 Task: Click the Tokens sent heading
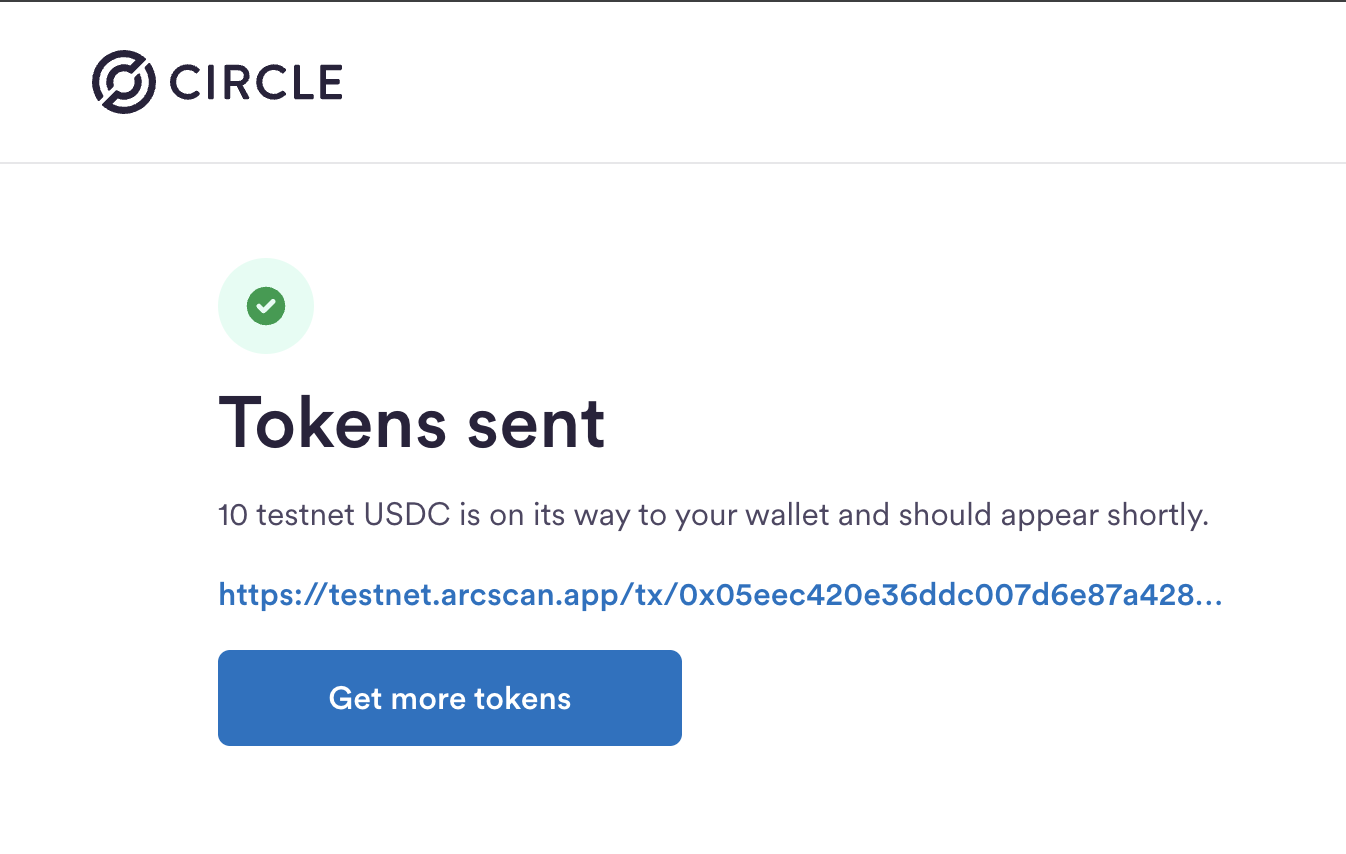[x=411, y=423]
